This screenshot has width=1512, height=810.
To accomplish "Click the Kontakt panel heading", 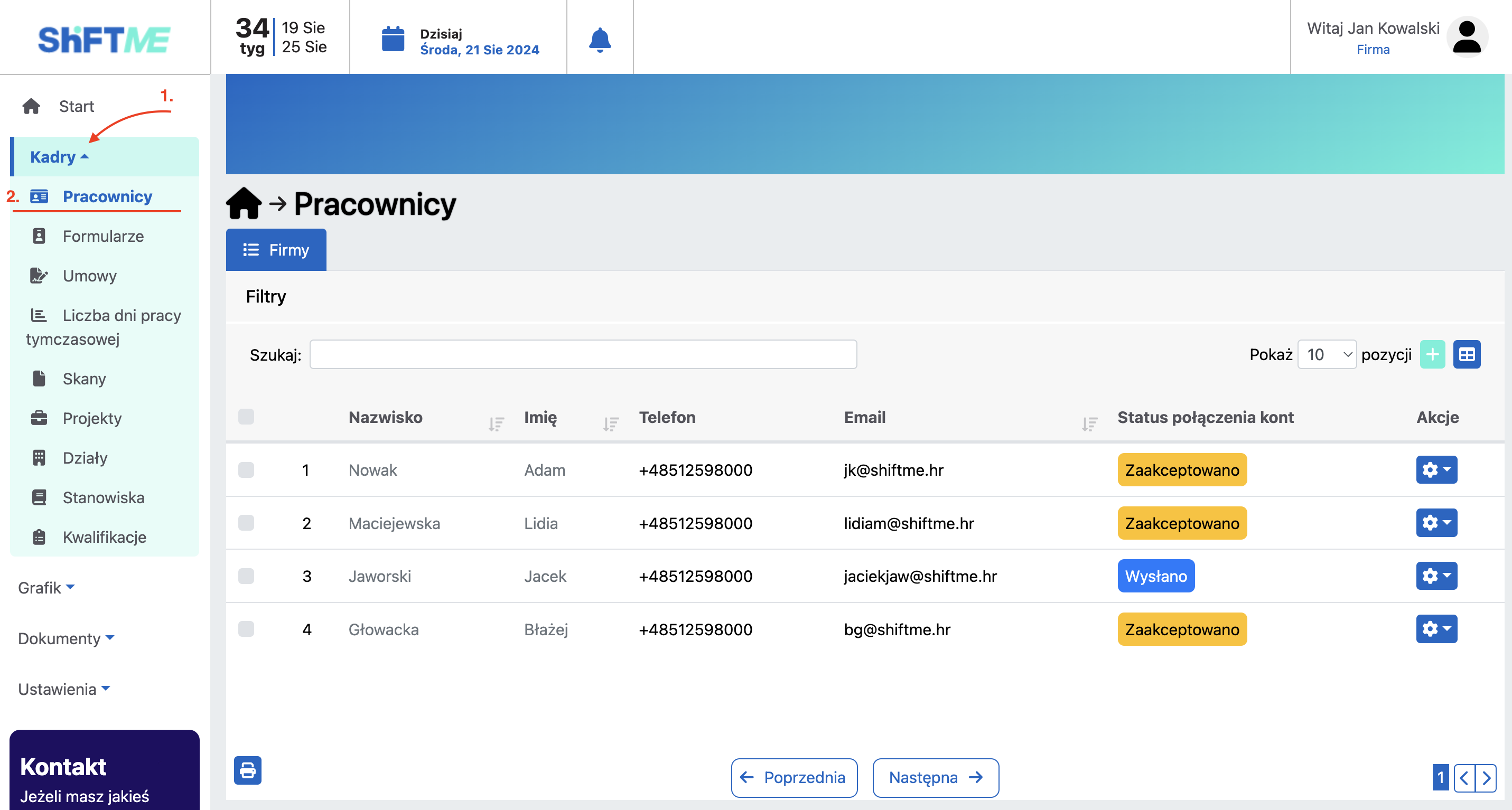I will (63, 767).
